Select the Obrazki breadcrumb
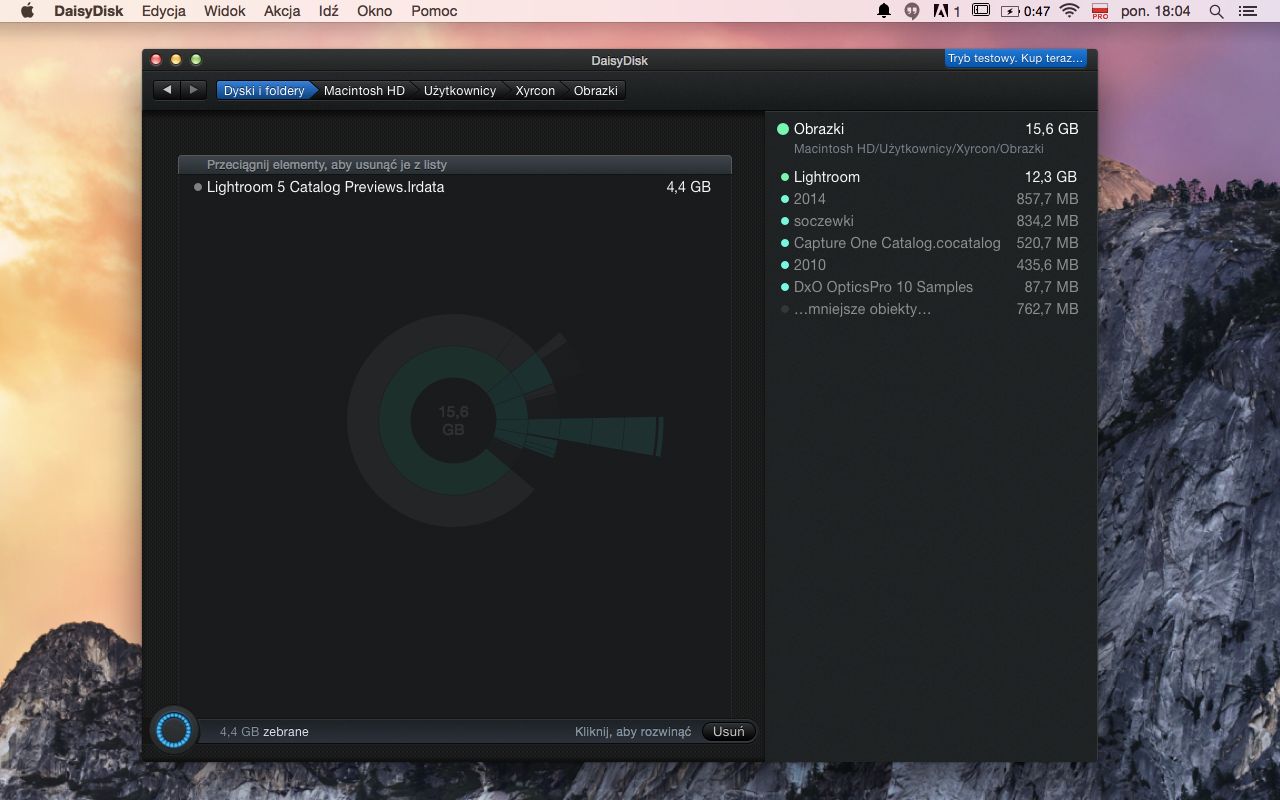The height and width of the screenshot is (800, 1280). click(596, 90)
